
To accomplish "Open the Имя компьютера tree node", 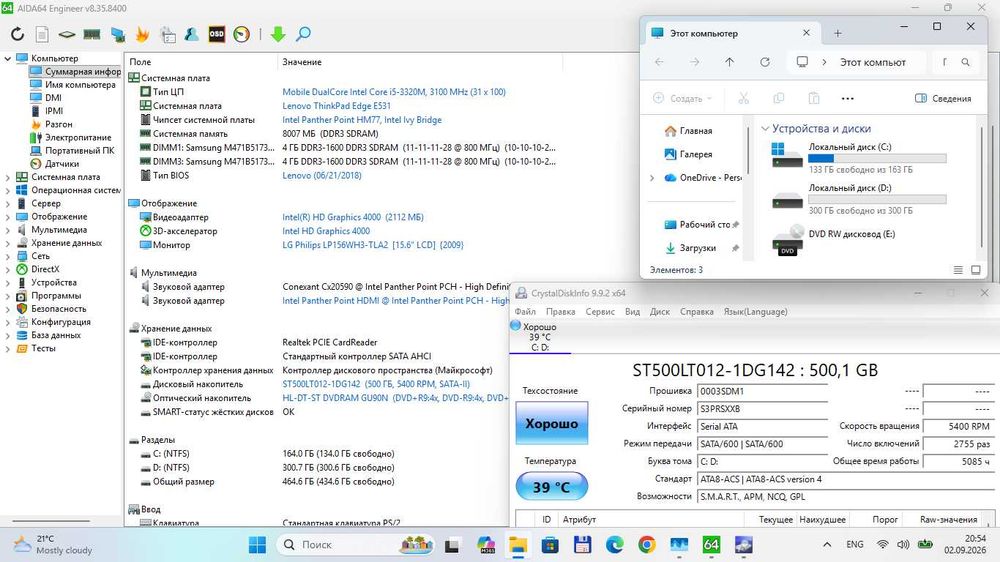I will point(73,85).
